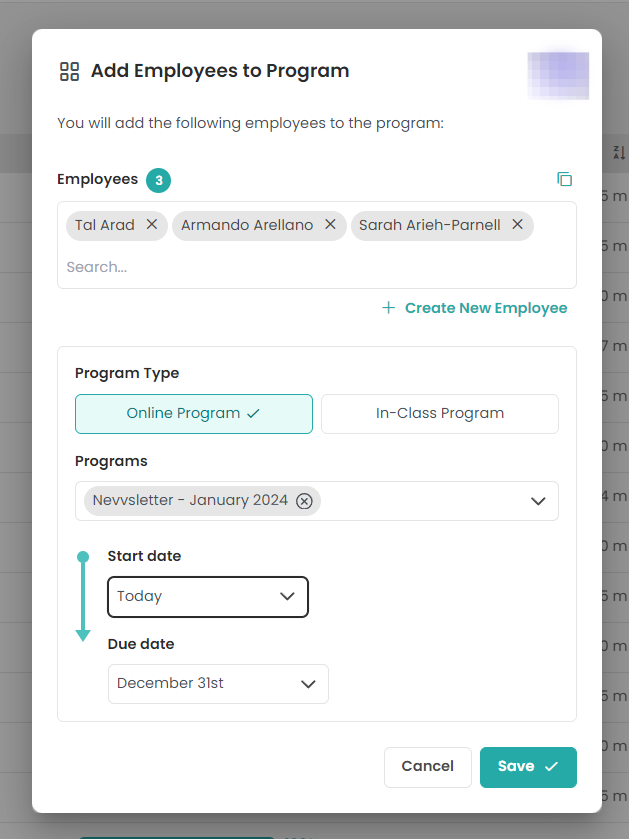The height and width of the screenshot is (839, 629).
Task: Remove Armando Arellano using the X icon
Action: [330, 225]
